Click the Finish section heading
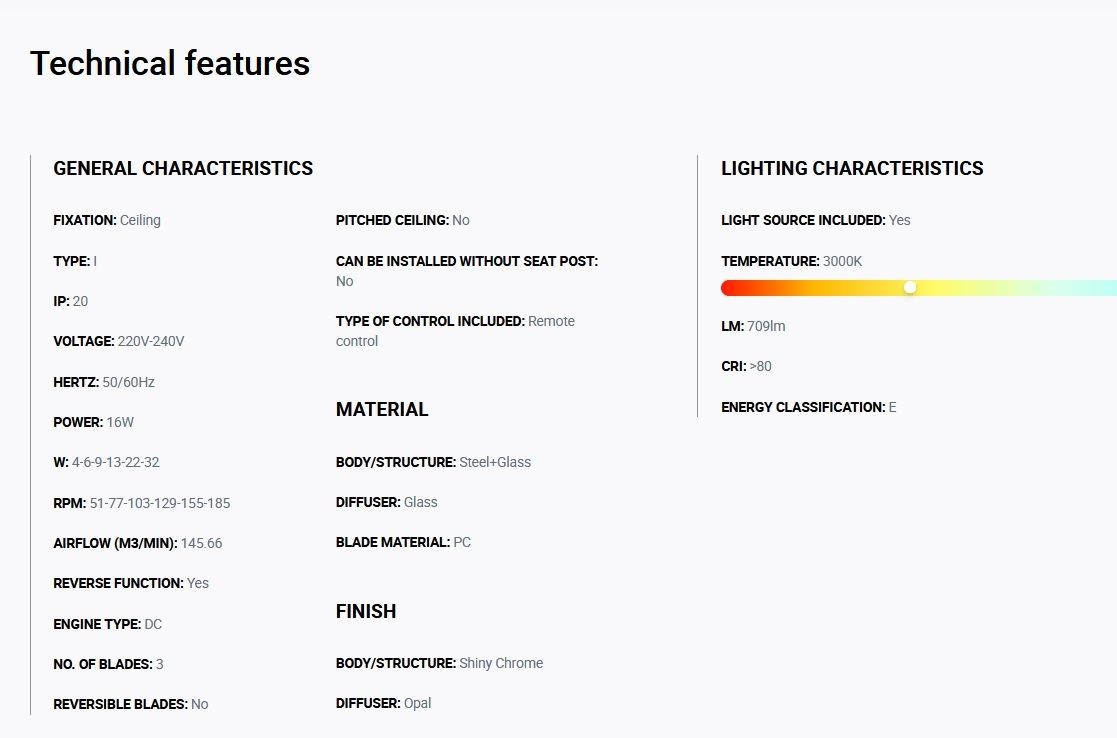Viewport: 1117px width, 738px height. [366, 611]
